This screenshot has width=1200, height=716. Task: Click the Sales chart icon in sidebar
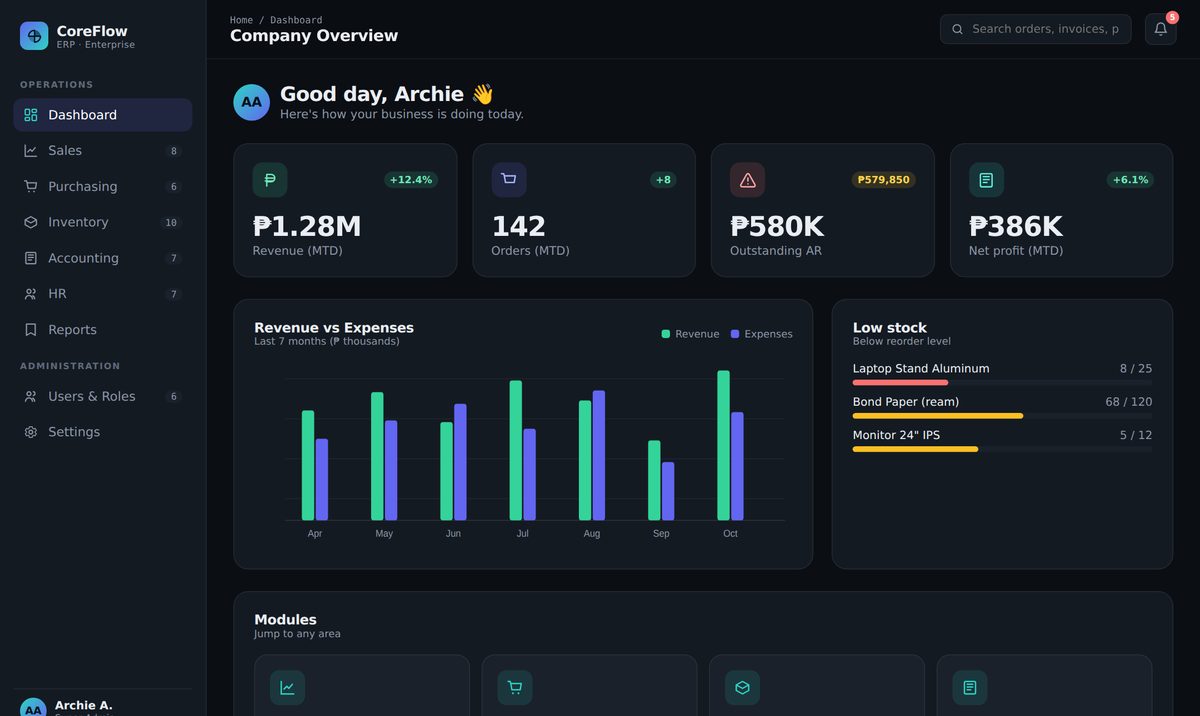[x=31, y=151]
